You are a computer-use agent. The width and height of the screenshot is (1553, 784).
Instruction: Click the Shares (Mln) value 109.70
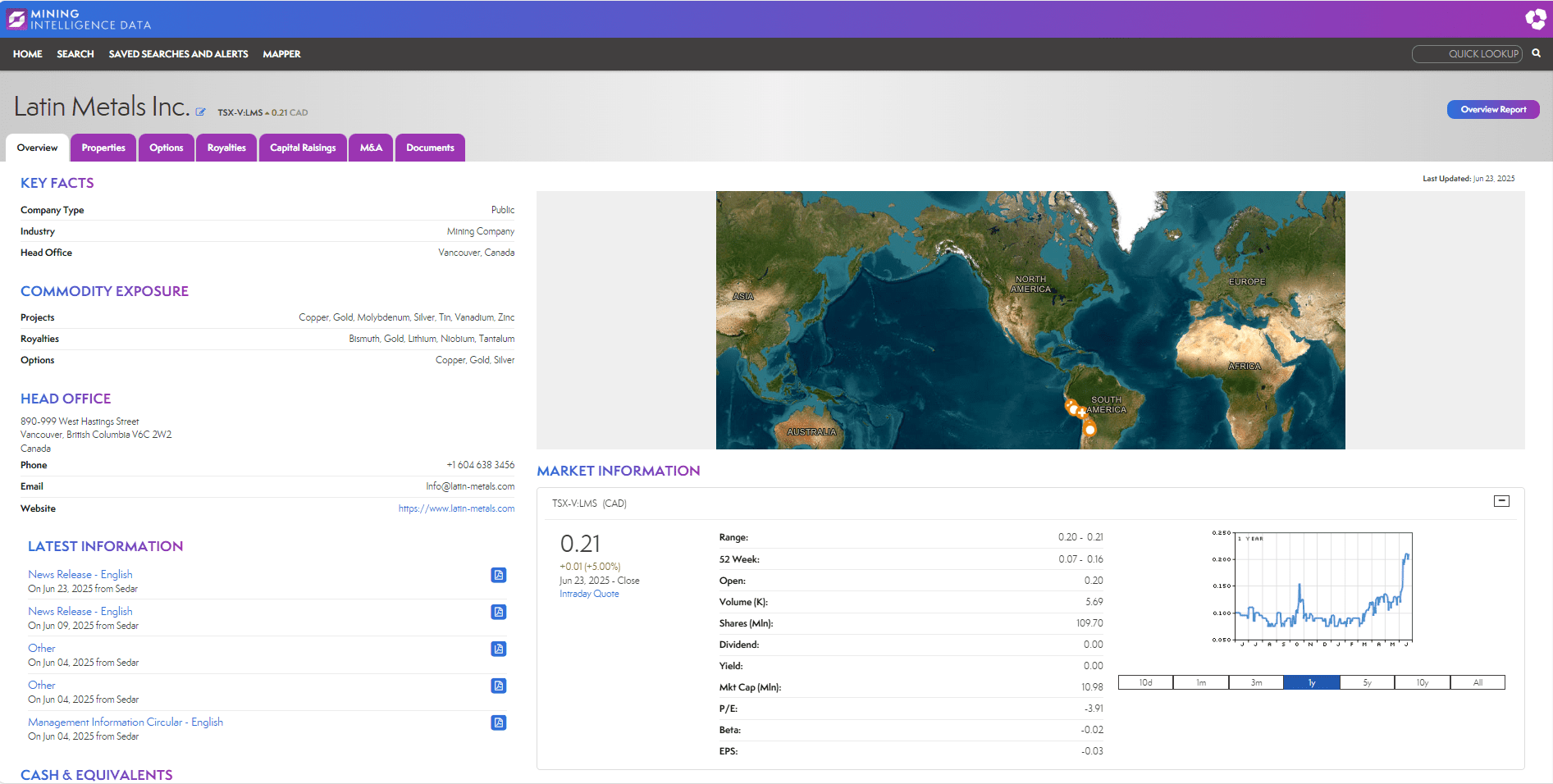[x=1089, y=623]
